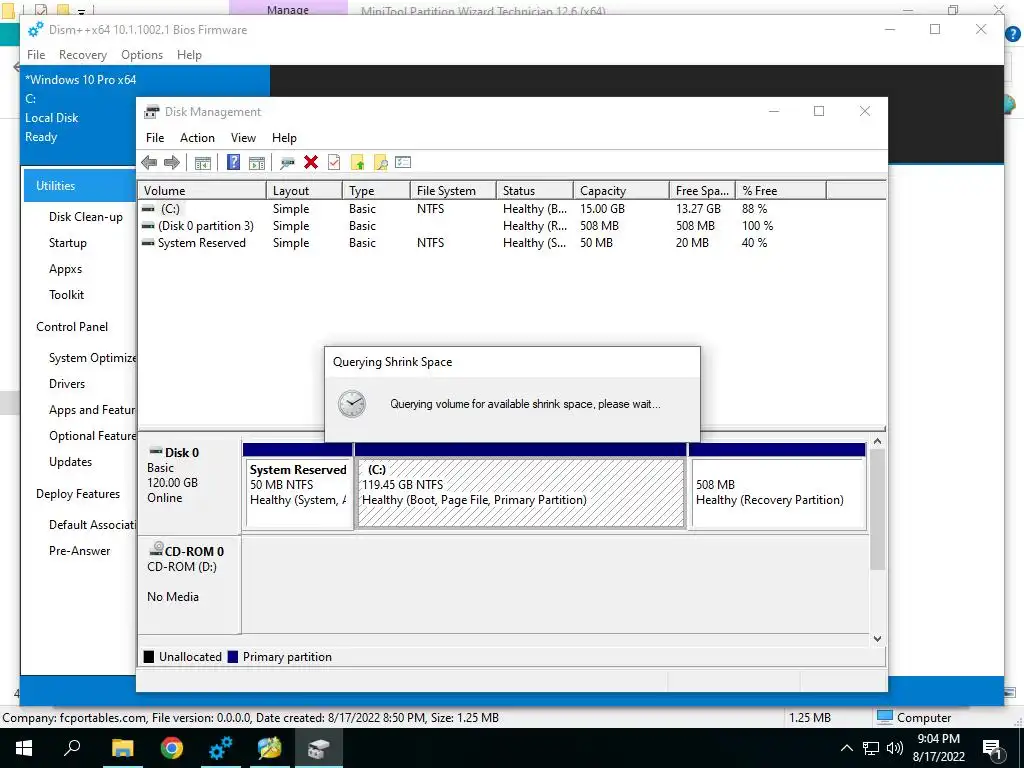Screen dimensions: 1024x768
Task: Click the checklist settings toolbar icon
Action: [403, 162]
